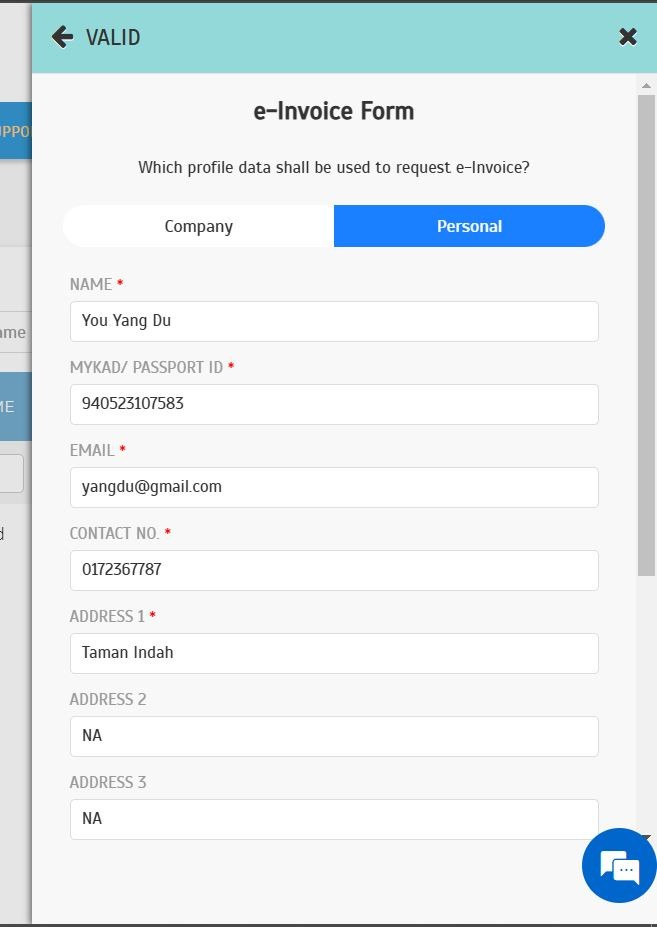657x927 pixels.
Task: Click the partially visible ME button at left
Action: [15, 407]
